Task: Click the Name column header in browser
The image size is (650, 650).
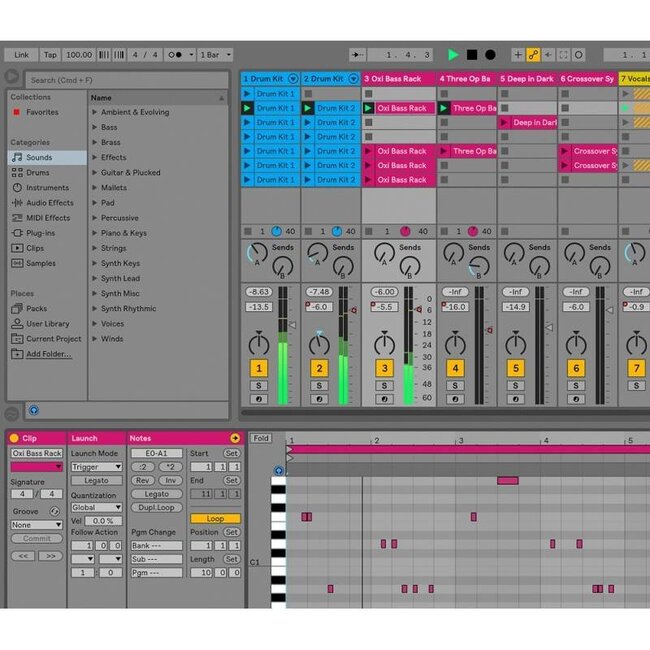Action: [158, 98]
